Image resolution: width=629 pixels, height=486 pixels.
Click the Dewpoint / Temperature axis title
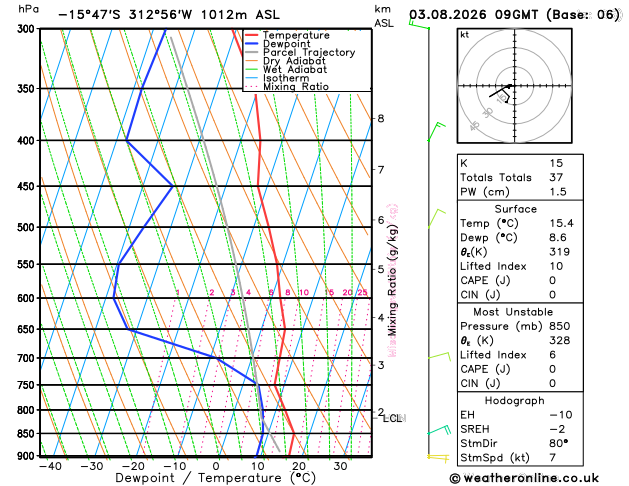point(215,478)
